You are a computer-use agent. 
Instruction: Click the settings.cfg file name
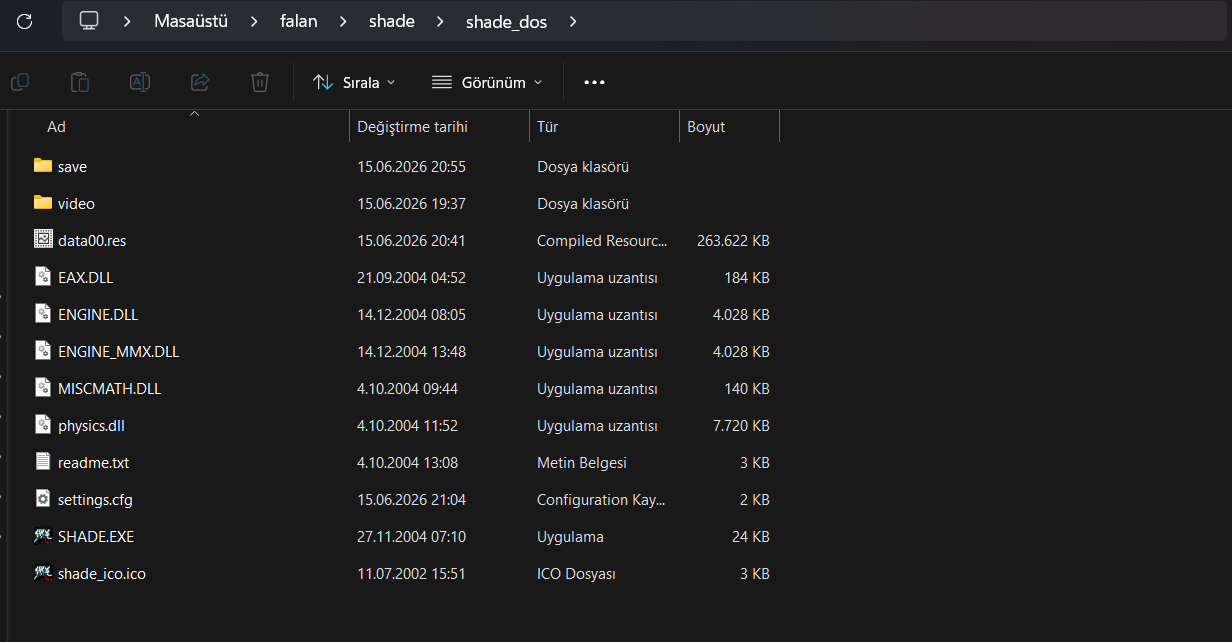95,500
